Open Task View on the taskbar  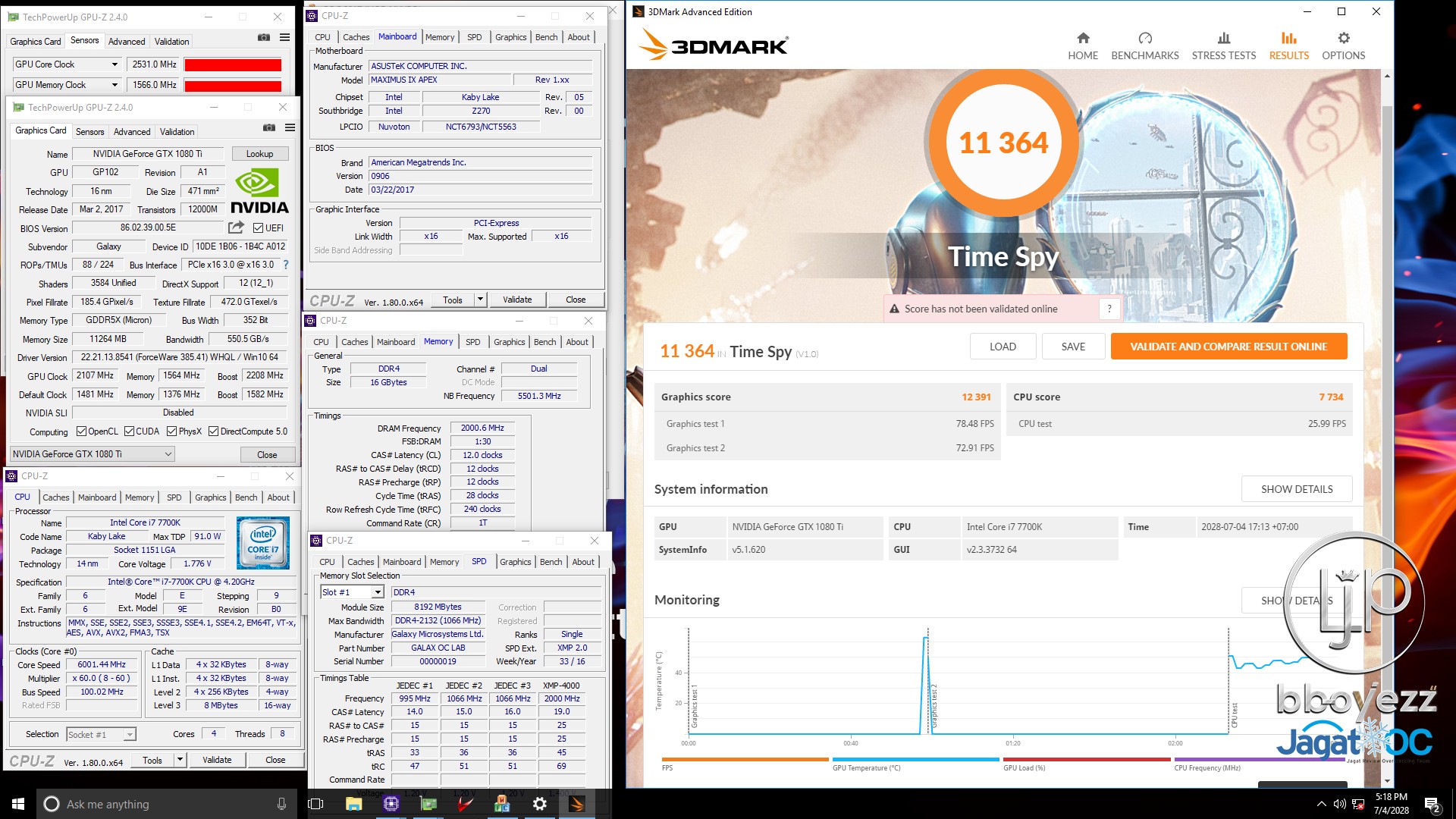[x=316, y=804]
